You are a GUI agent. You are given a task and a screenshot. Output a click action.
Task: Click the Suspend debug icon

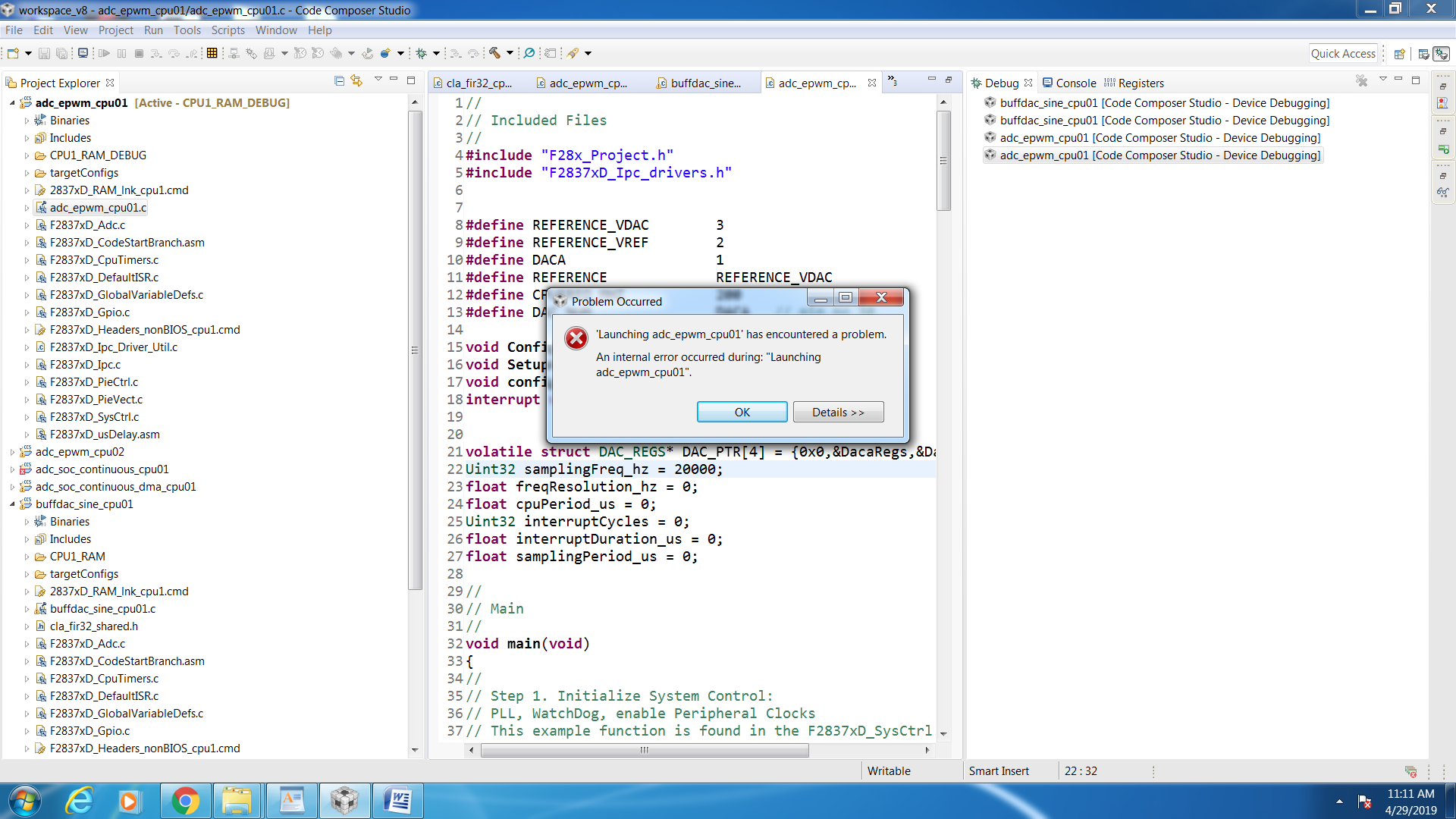(x=122, y=53)
